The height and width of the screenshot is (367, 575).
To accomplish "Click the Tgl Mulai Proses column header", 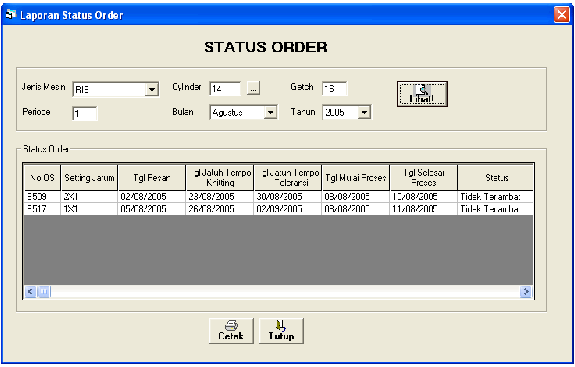I will coord(356,177).
